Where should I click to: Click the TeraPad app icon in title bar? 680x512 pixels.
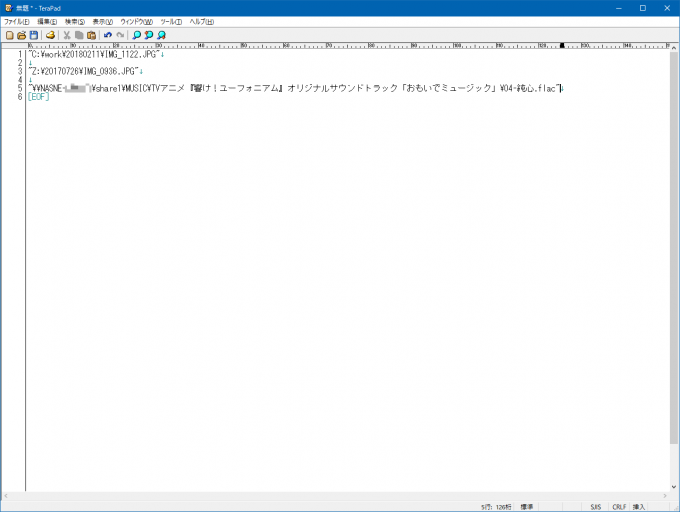click(x=8, y=8)
